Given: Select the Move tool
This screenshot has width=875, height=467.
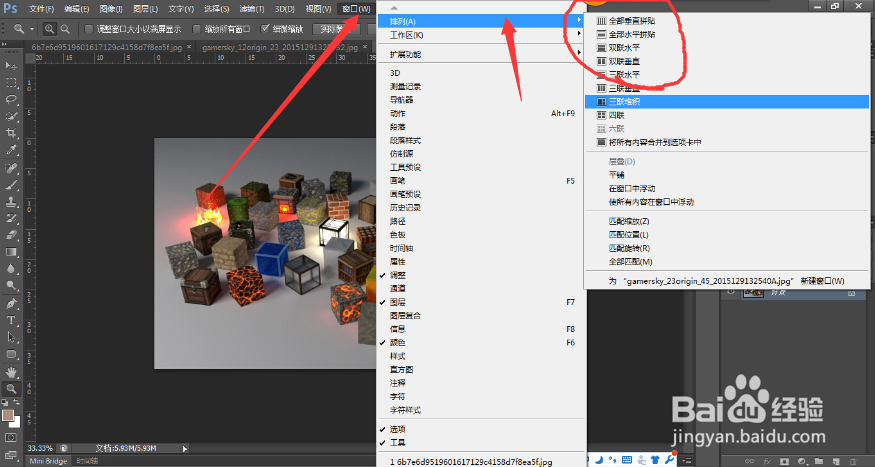Looking at the screenshot, I should click(11, 66).
